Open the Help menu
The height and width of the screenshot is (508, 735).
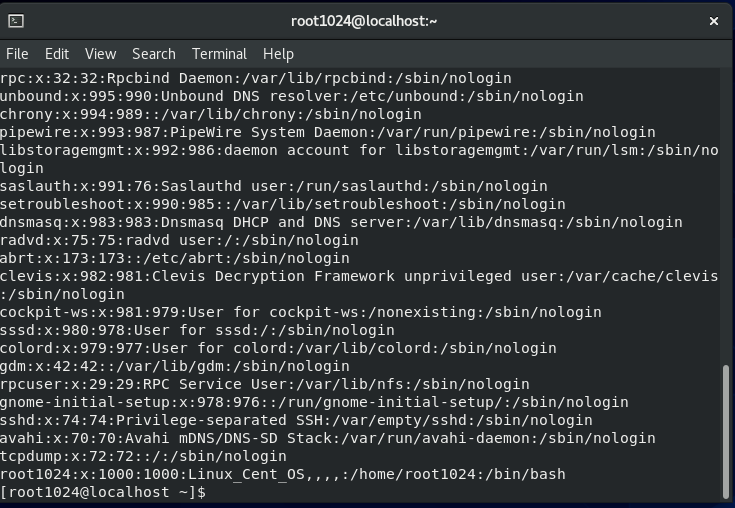click(x=278, y=54)
